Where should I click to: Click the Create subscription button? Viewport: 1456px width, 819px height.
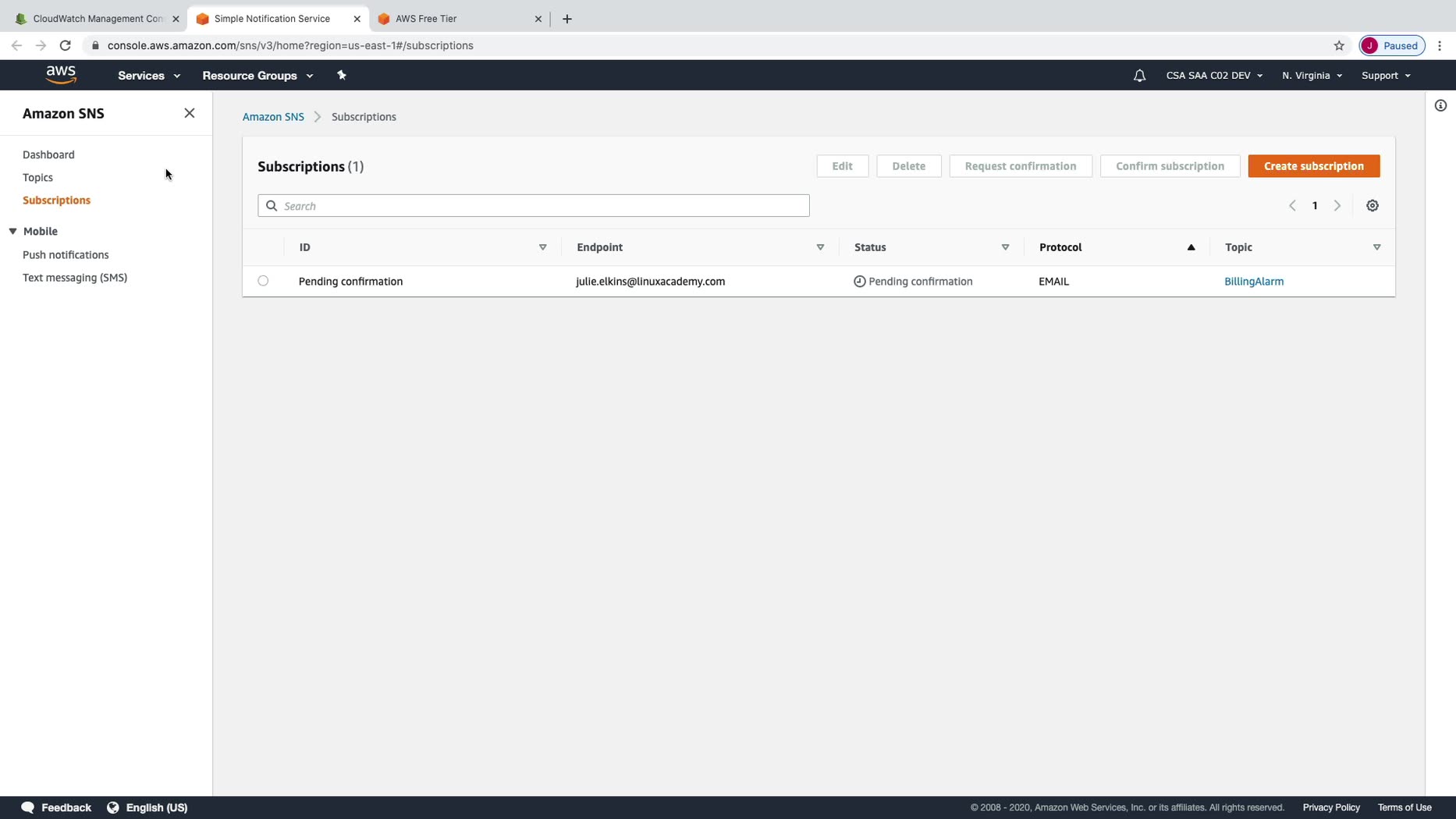tap(1313, 166)
